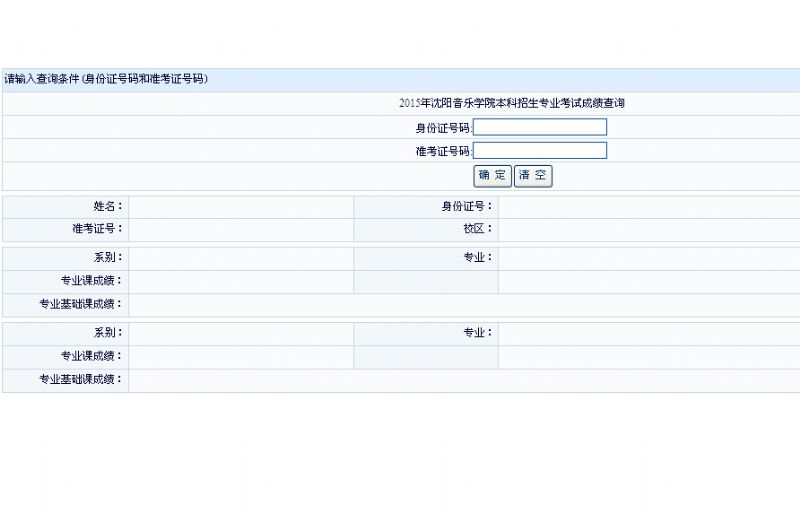Select the empty cell next to 姓名
Image resolution: width=800 pixels, height=513 pixels.
240,206
